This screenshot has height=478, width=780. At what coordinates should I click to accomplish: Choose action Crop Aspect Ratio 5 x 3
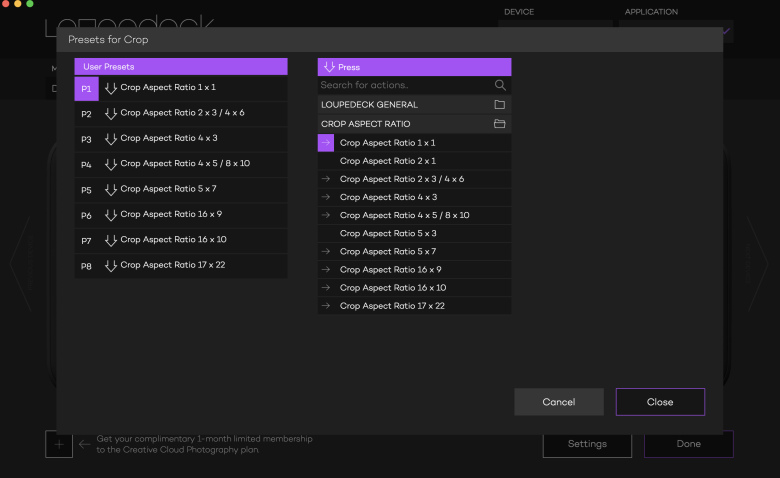click(x=414, y=233)
